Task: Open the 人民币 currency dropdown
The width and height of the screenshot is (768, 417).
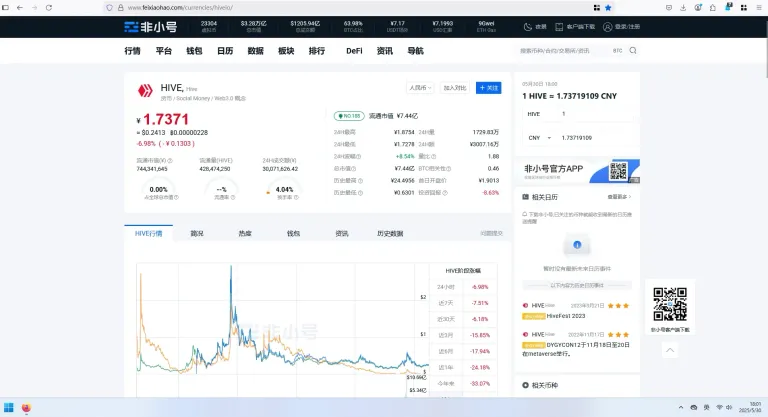Action: 420,88
